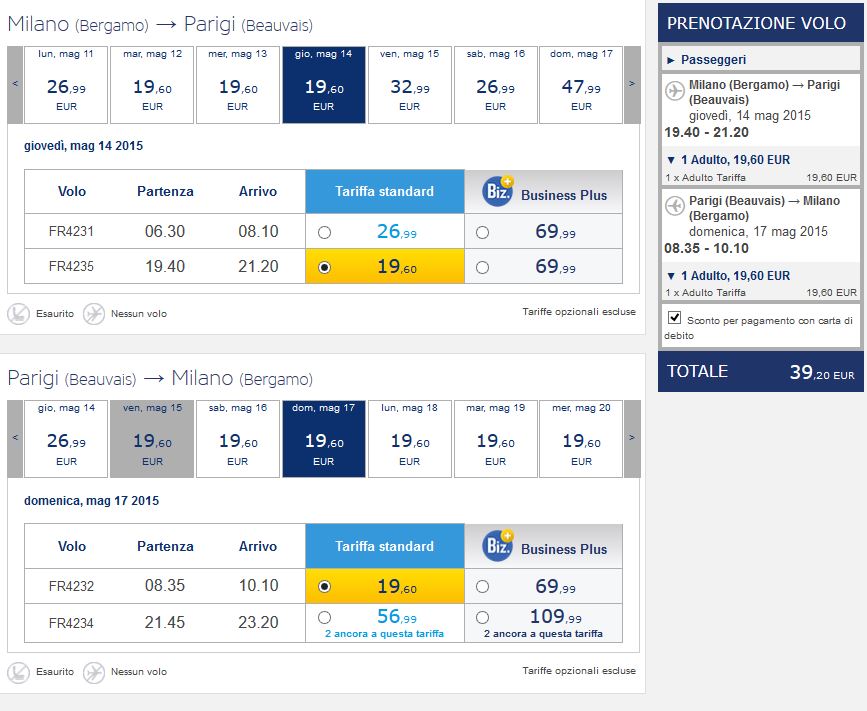Collapse the outbound 1 Adulto fare details
The image size is (867, 711).
pyautogui.click(x=670, y=159)
